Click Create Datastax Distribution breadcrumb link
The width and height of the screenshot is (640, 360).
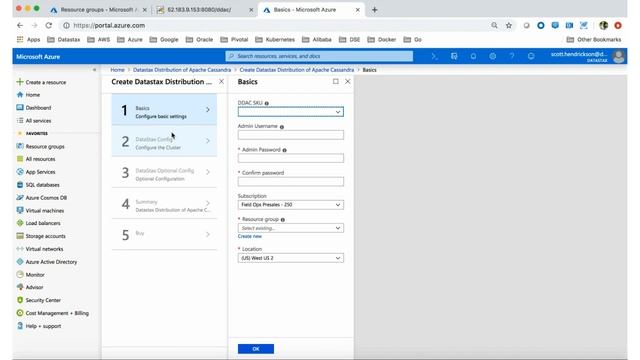297,70
